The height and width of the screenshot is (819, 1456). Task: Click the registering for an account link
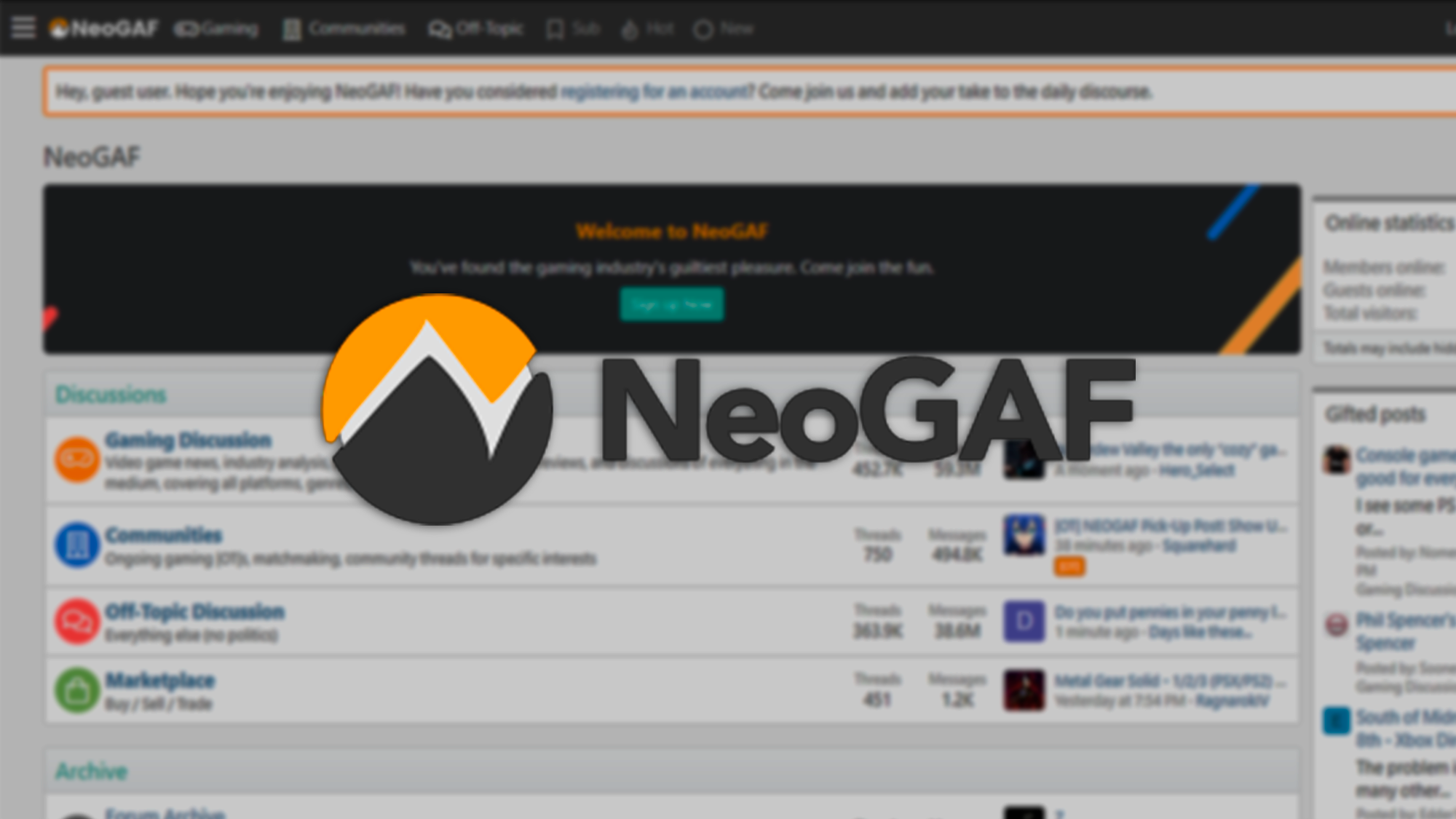(x=655, y=92)
